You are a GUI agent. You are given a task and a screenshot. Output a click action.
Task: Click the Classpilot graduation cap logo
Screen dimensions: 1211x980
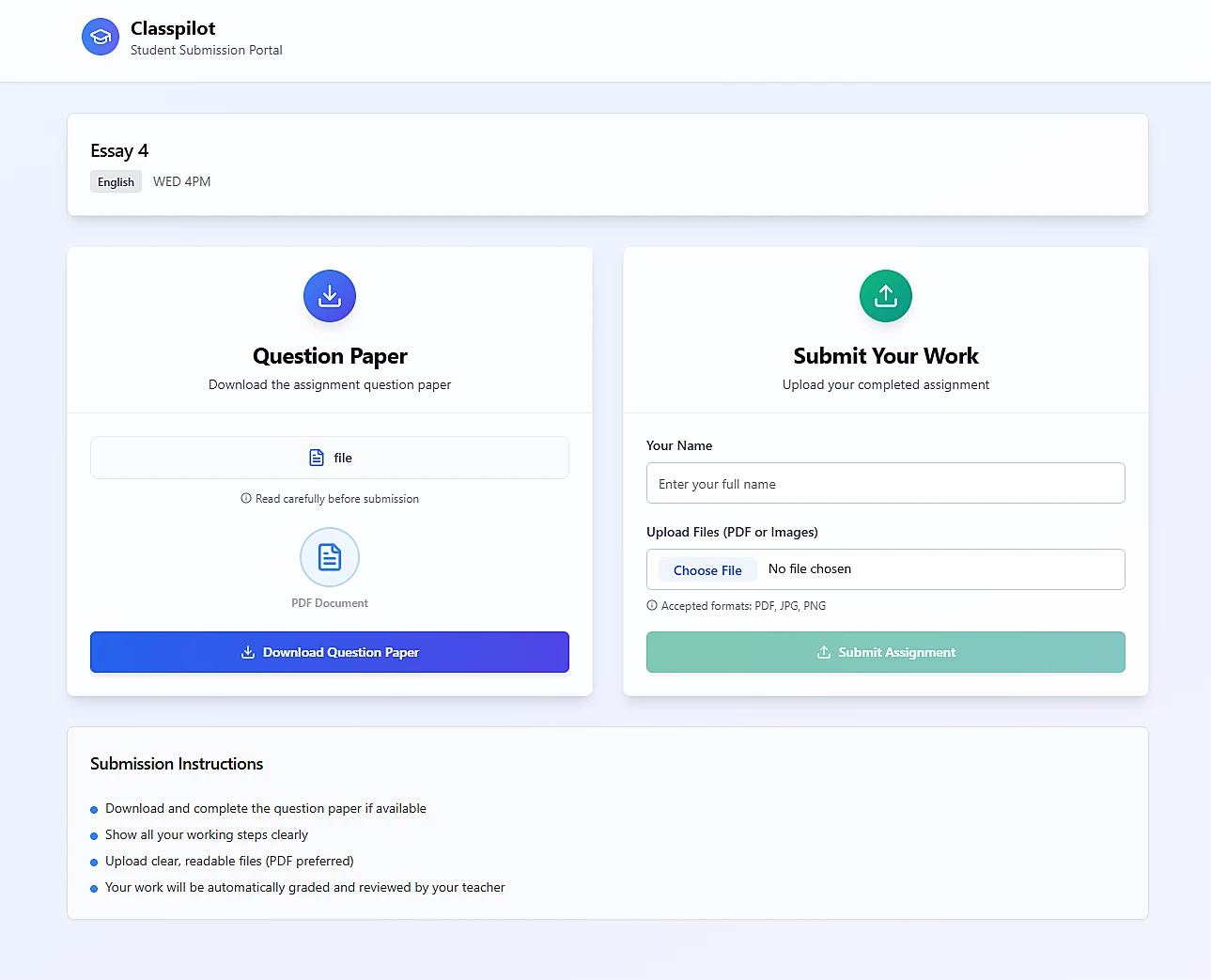[x=101, y=37]
